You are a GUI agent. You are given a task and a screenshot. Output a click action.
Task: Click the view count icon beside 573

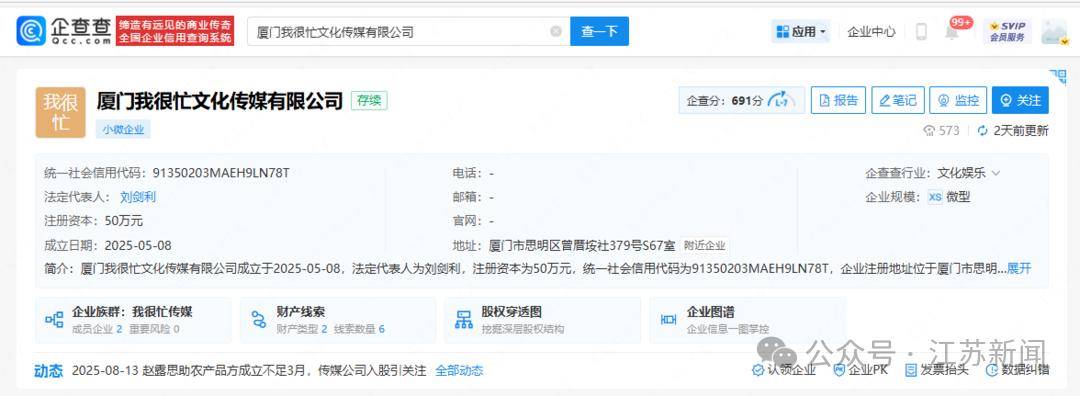coord(930,131)
